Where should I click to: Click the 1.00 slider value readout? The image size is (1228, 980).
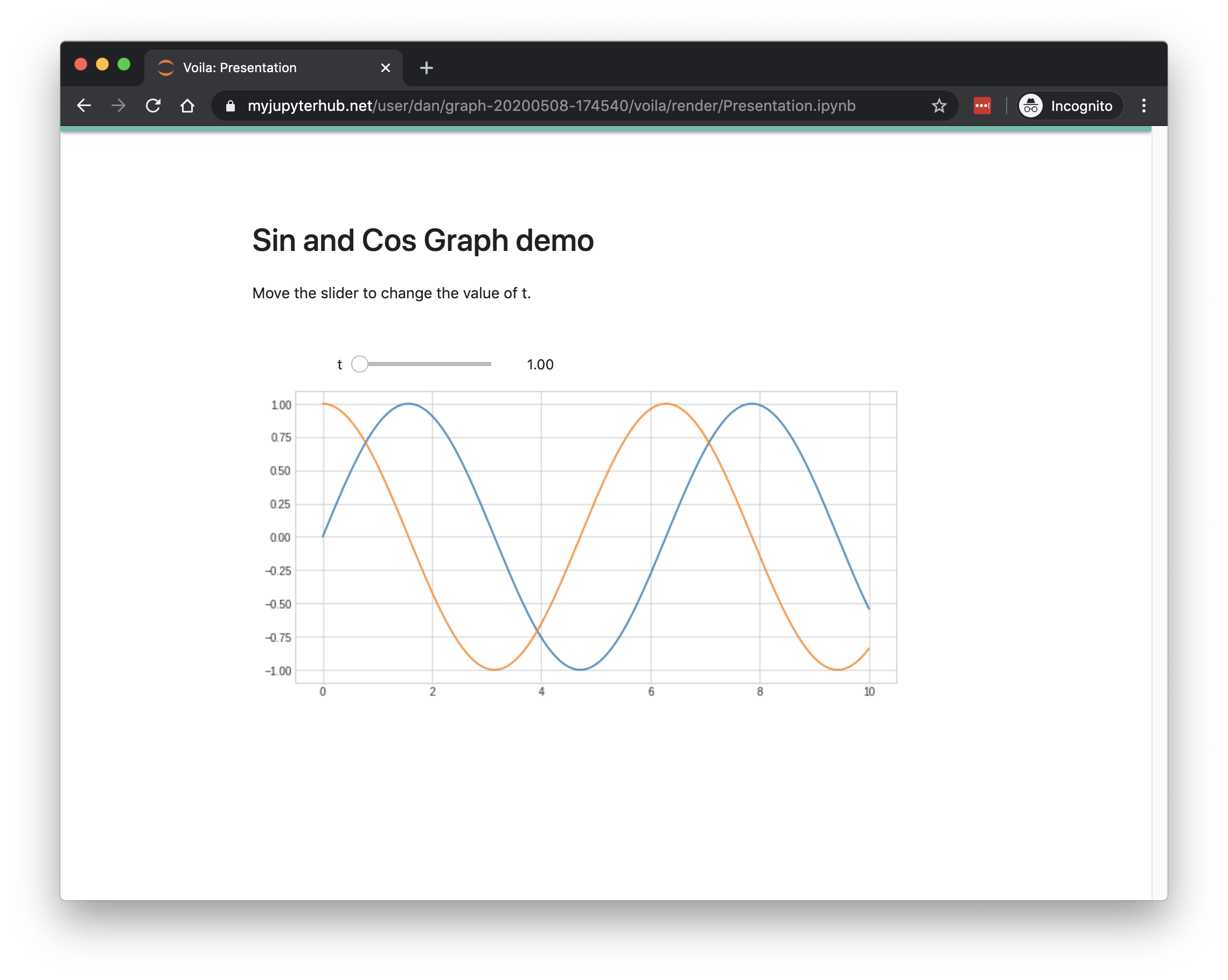click(x=539, y=365)
